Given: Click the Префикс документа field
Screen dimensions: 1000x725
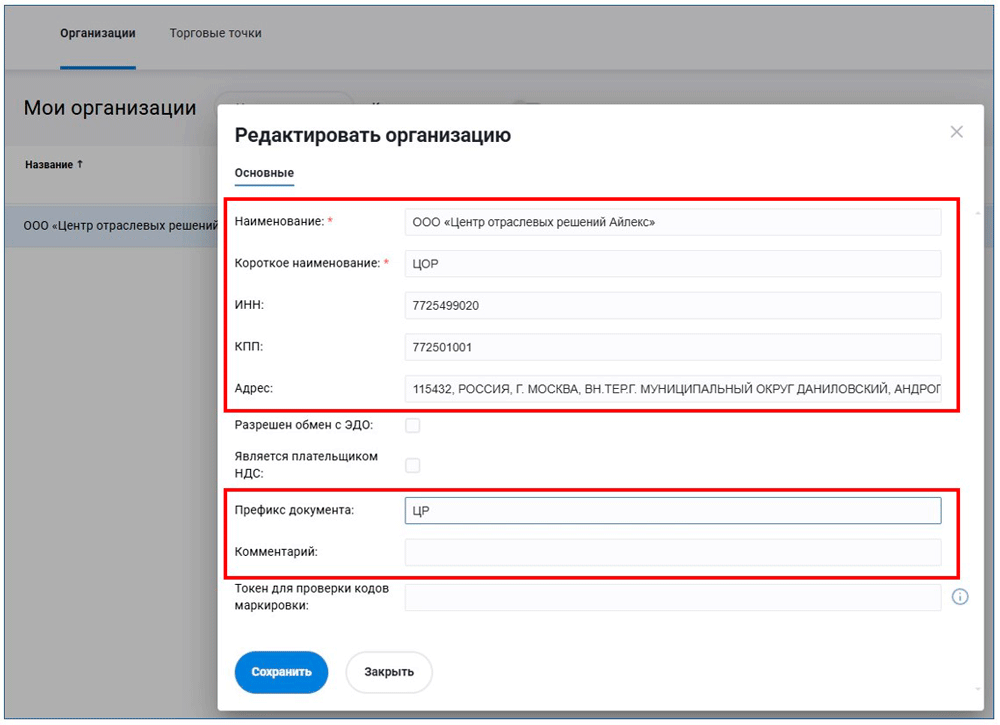Looking at the screenshot, I should (x=672, y=511).
